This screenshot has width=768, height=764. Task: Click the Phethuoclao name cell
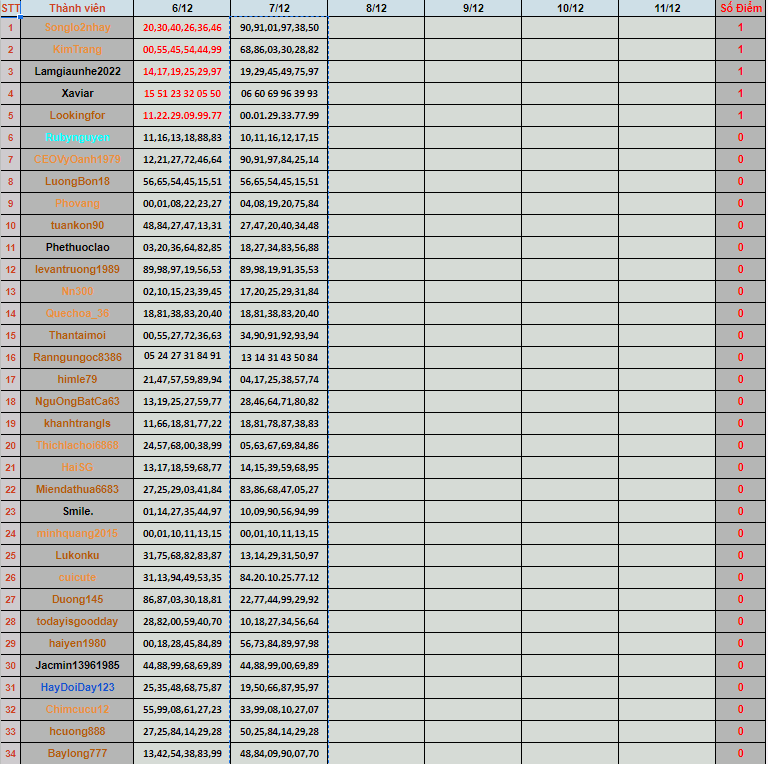[x=77, y=247]
